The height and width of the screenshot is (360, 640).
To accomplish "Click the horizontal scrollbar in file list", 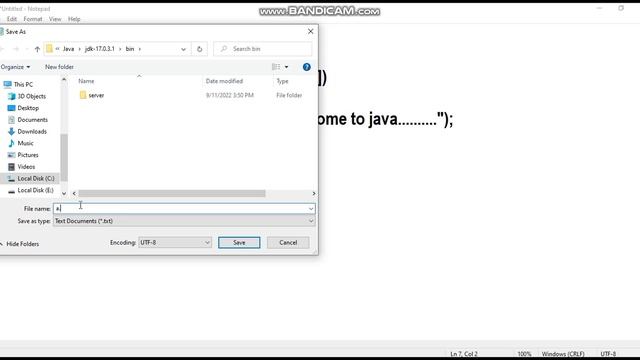I will pos(172,193).
